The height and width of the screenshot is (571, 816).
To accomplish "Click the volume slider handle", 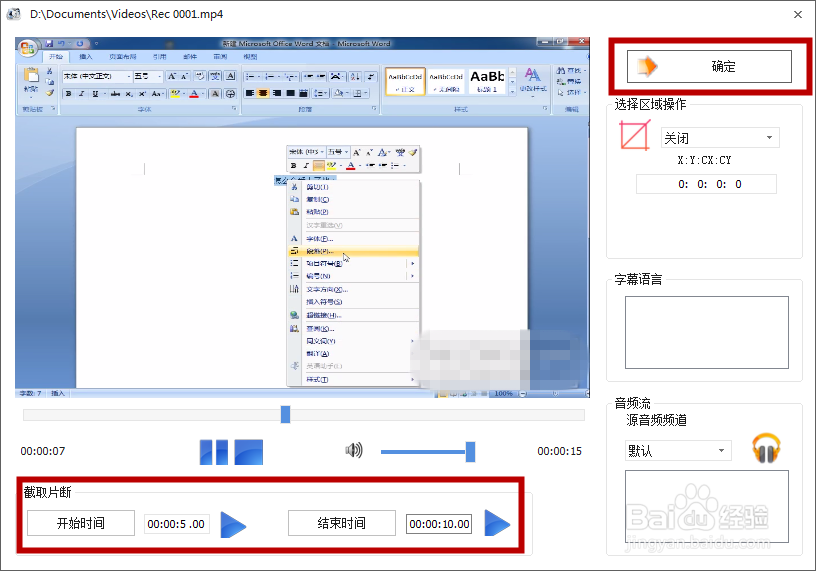I will (470, 452).
